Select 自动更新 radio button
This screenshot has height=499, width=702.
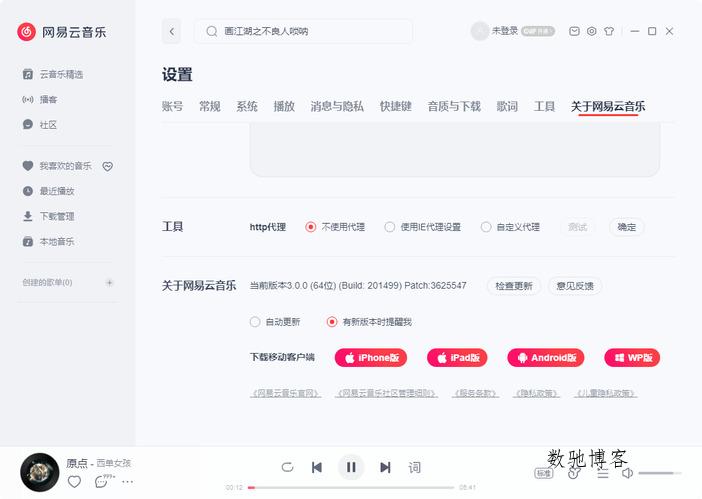click(255, 322)
